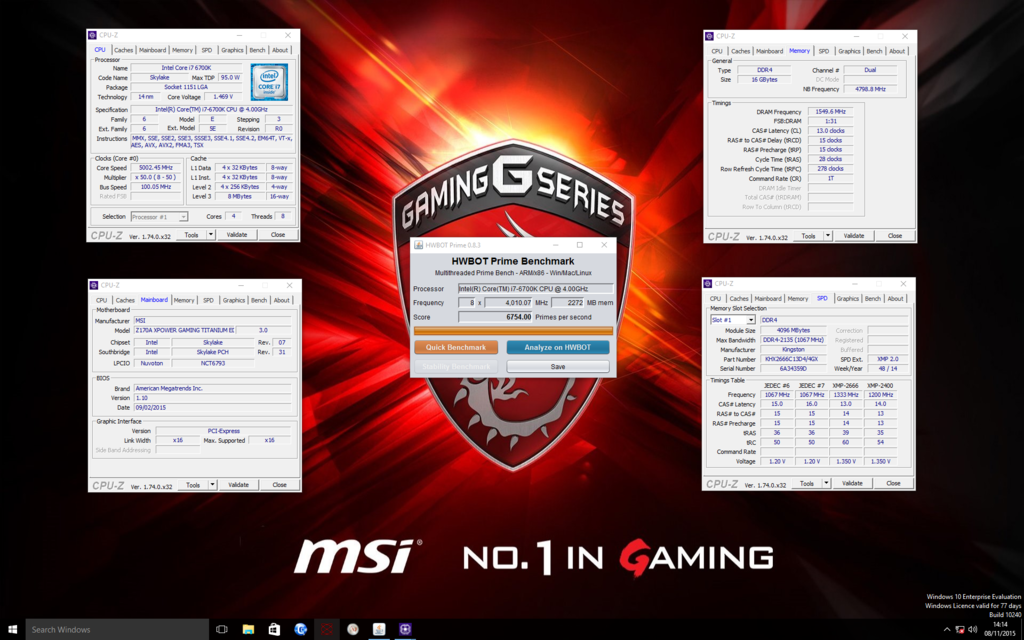
Task: Click the BIOS date 09/02/2015
Action: [x=212, y=408]
